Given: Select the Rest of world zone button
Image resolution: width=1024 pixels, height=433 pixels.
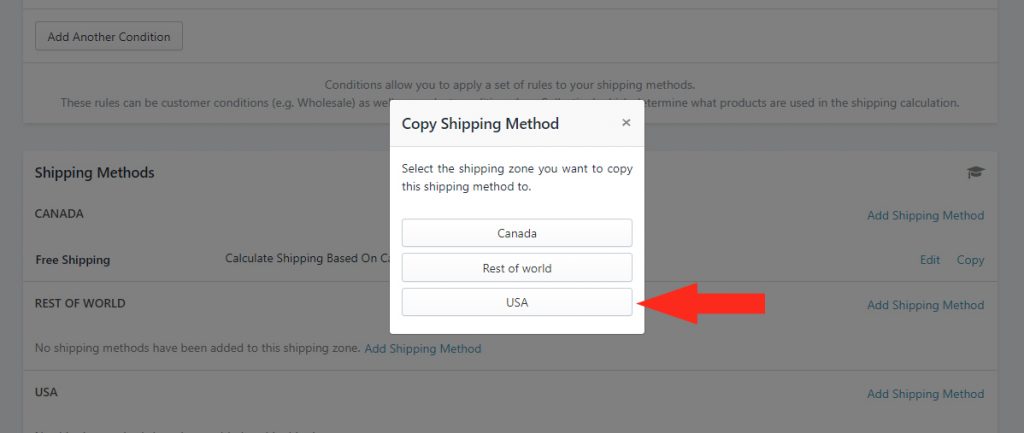Looking at the screenshot, I should coord(517,268).
